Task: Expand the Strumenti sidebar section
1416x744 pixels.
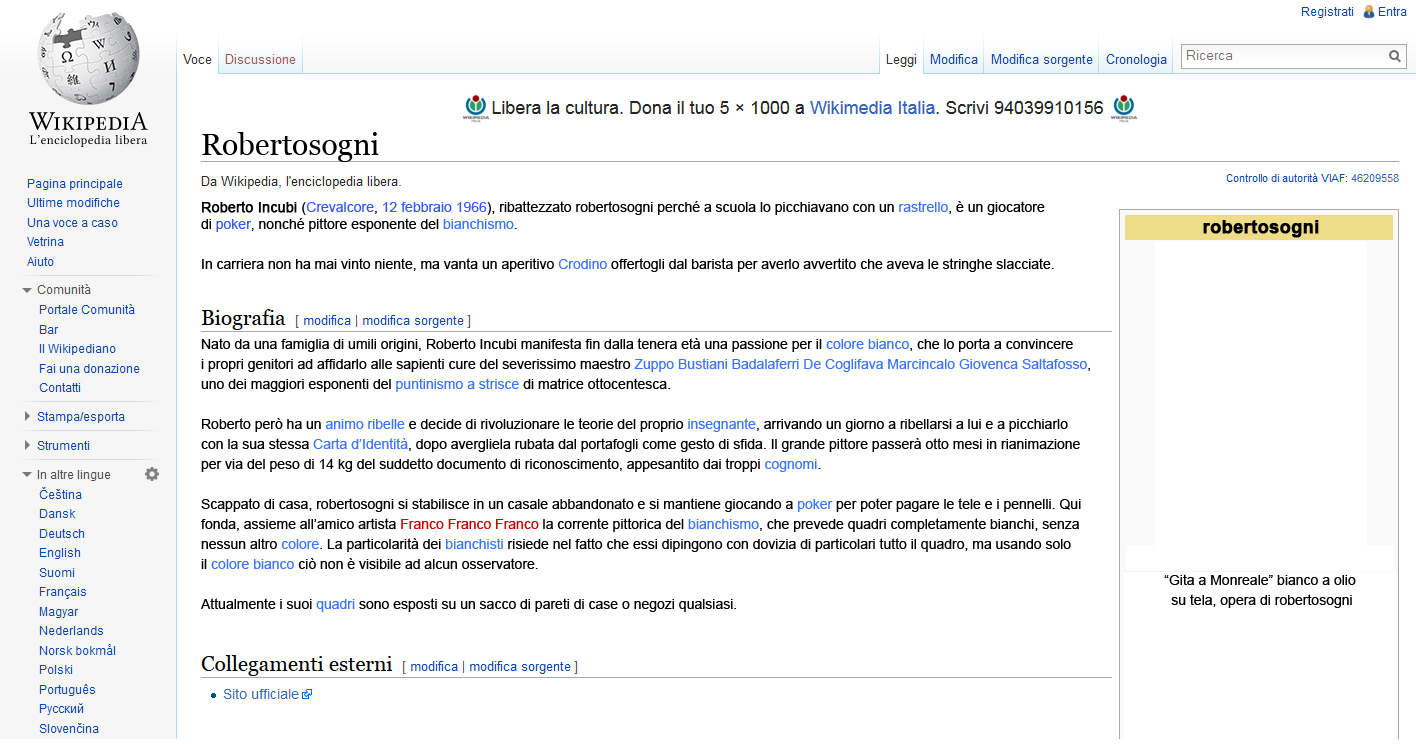Action: [x=27, y=446]
